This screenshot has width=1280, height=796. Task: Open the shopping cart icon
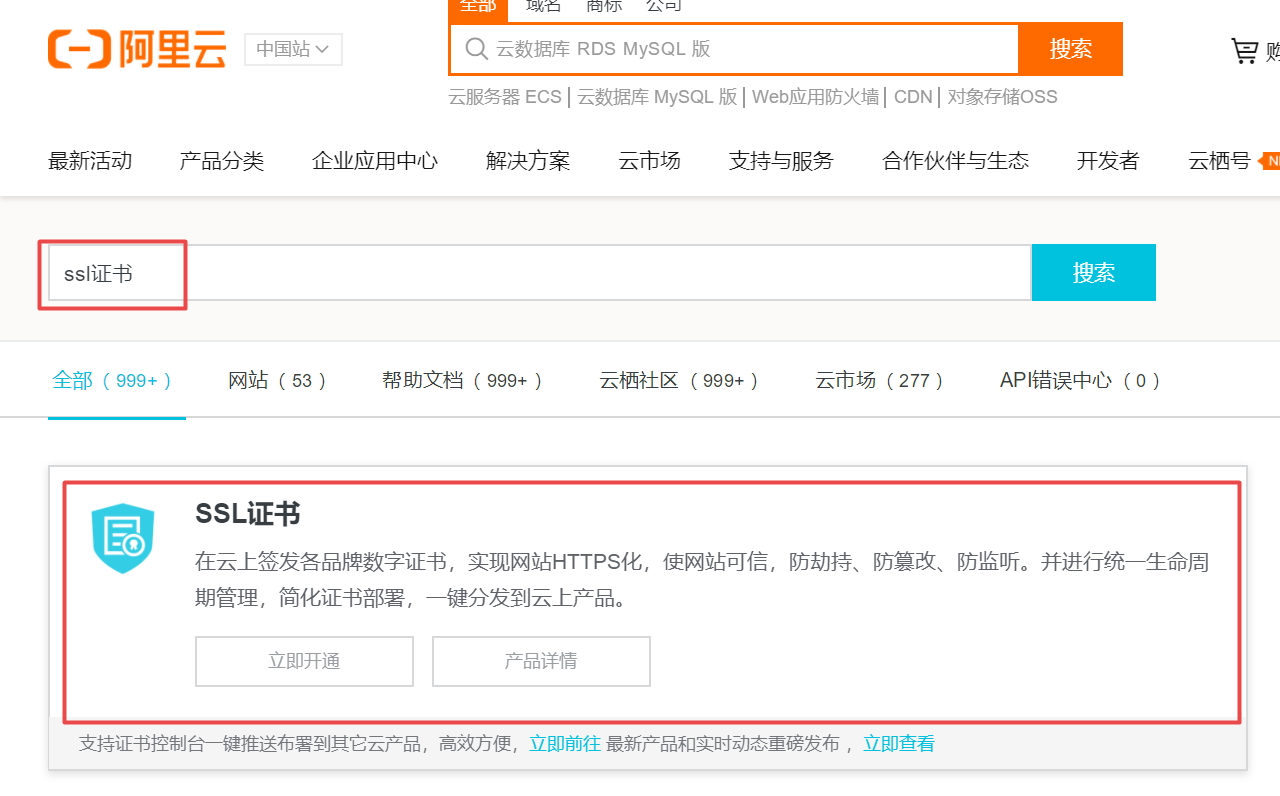pos(1244,51)
